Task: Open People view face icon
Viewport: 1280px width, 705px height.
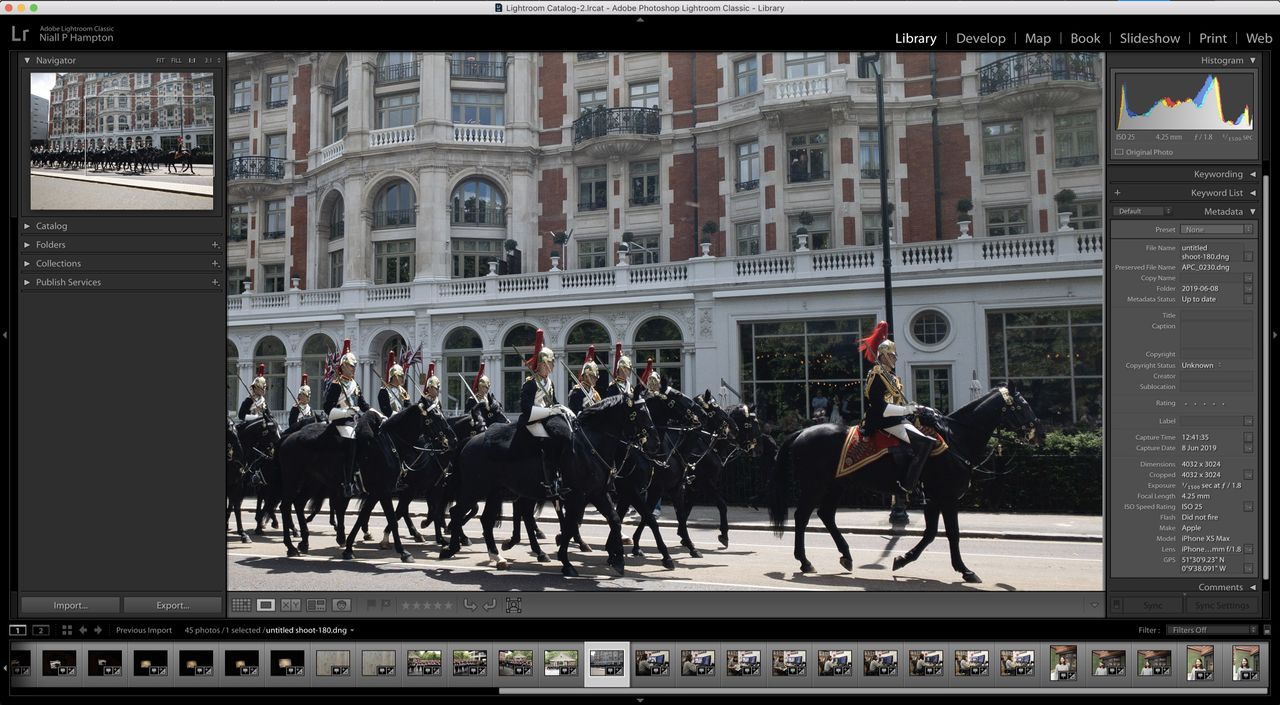Action: [x=341, y=605]
